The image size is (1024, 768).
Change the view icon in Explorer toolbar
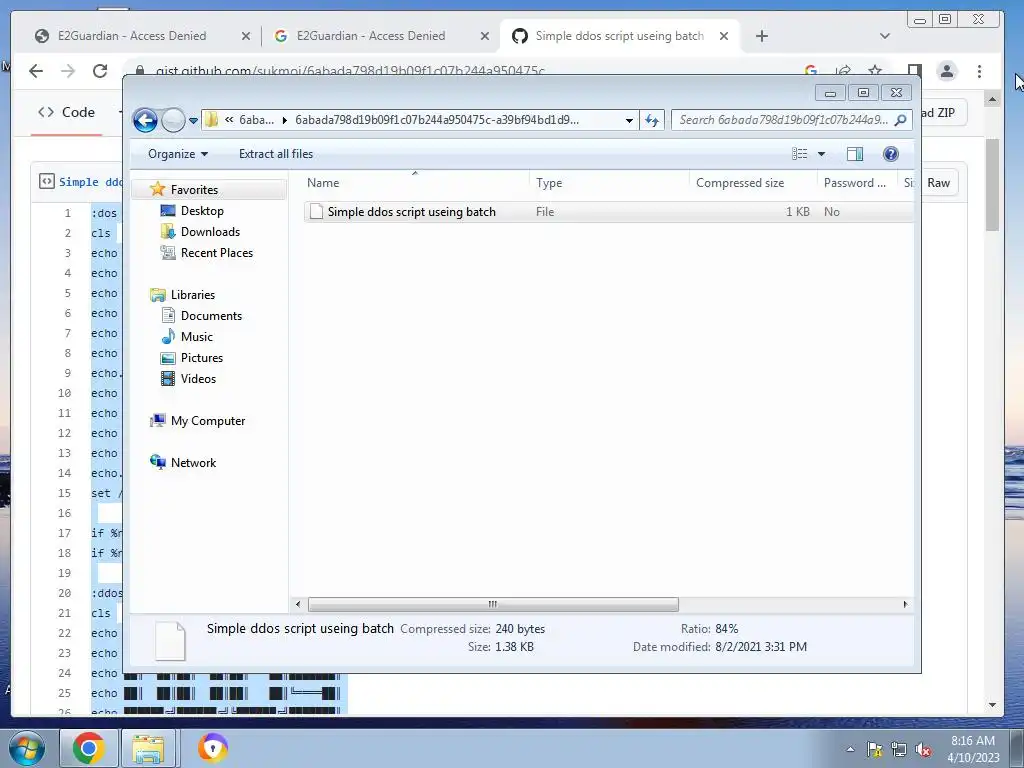799,154
